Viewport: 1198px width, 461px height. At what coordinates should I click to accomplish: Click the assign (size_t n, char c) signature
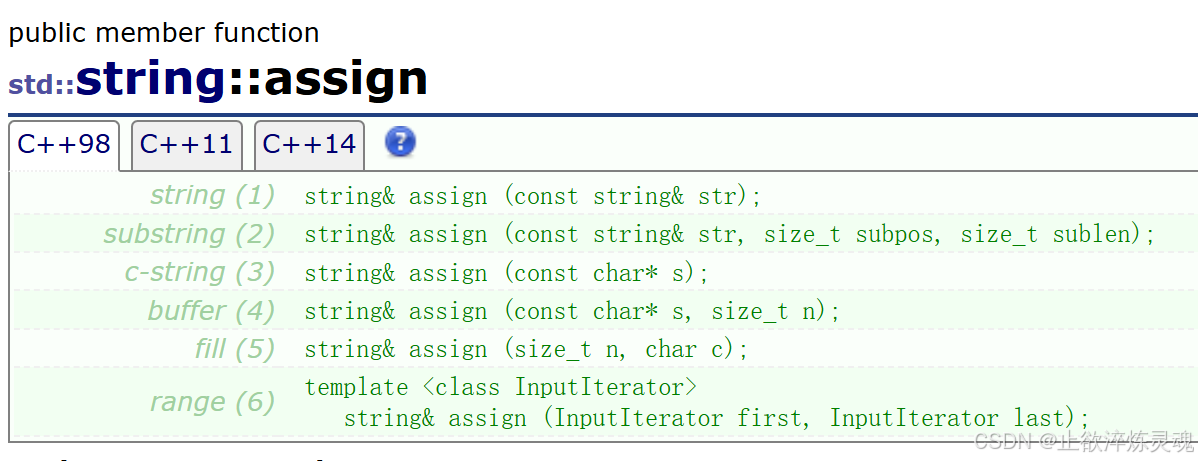(526, 349)
